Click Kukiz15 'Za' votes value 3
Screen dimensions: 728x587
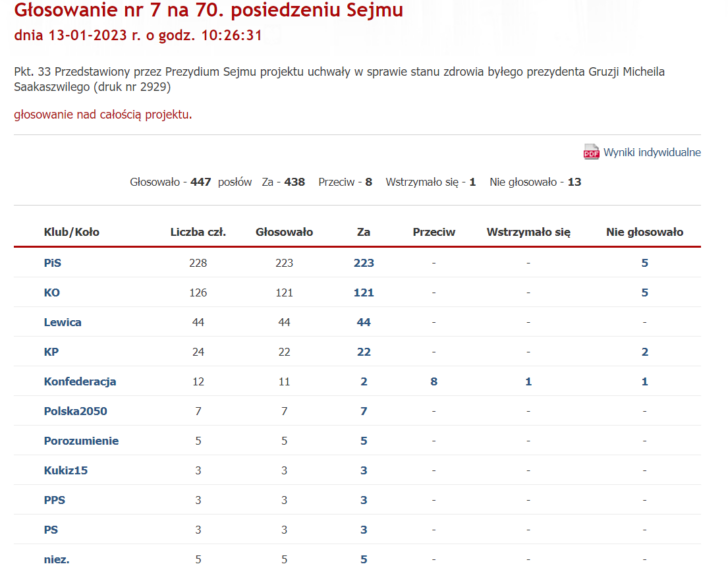coord(364,470)
